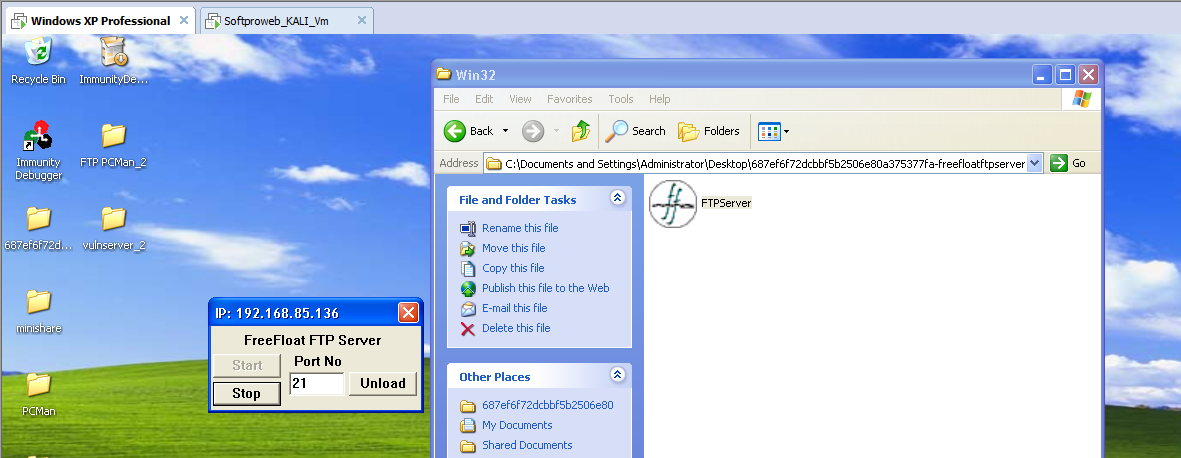This screenshot has width=1181, height=458.
Task: Collapse the Other Places panel
Action: click(x=618, y=374)
